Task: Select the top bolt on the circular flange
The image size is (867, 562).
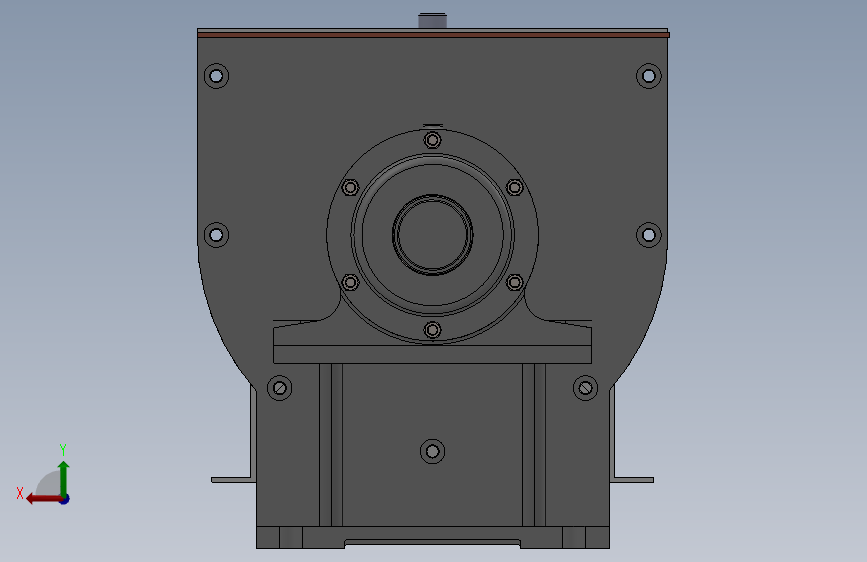Action: [x=432, y=140]
